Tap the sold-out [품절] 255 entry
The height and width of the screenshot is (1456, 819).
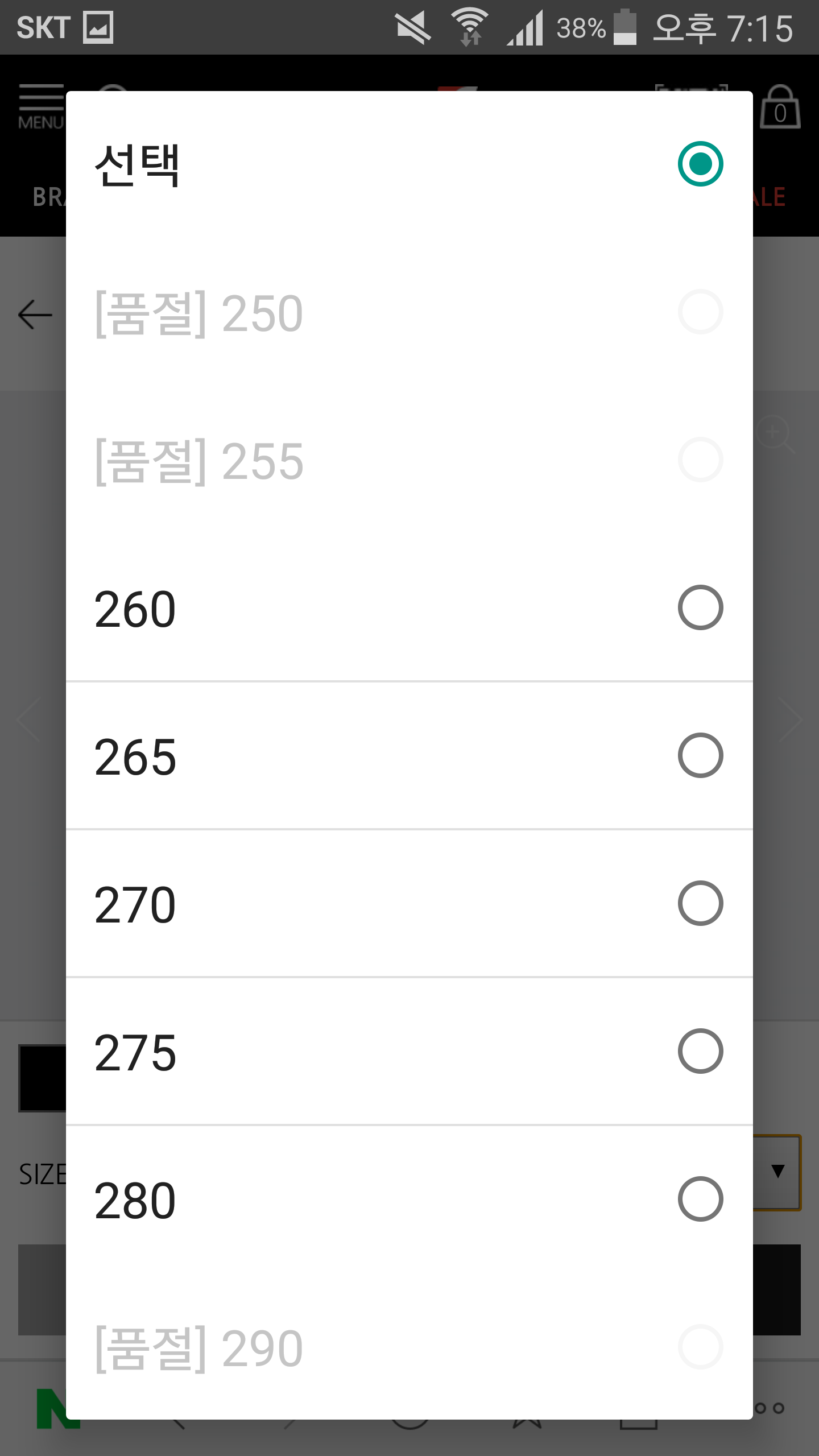[x=409, y=460]
